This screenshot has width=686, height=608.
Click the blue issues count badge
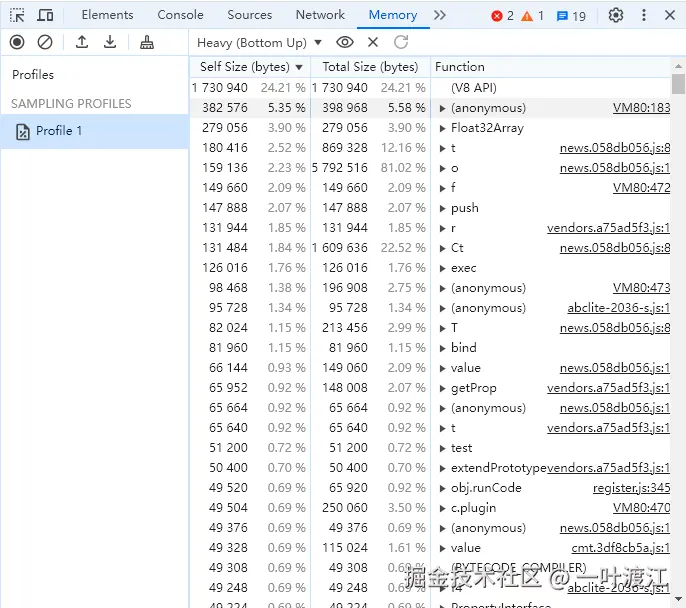[x=571, y=16]
